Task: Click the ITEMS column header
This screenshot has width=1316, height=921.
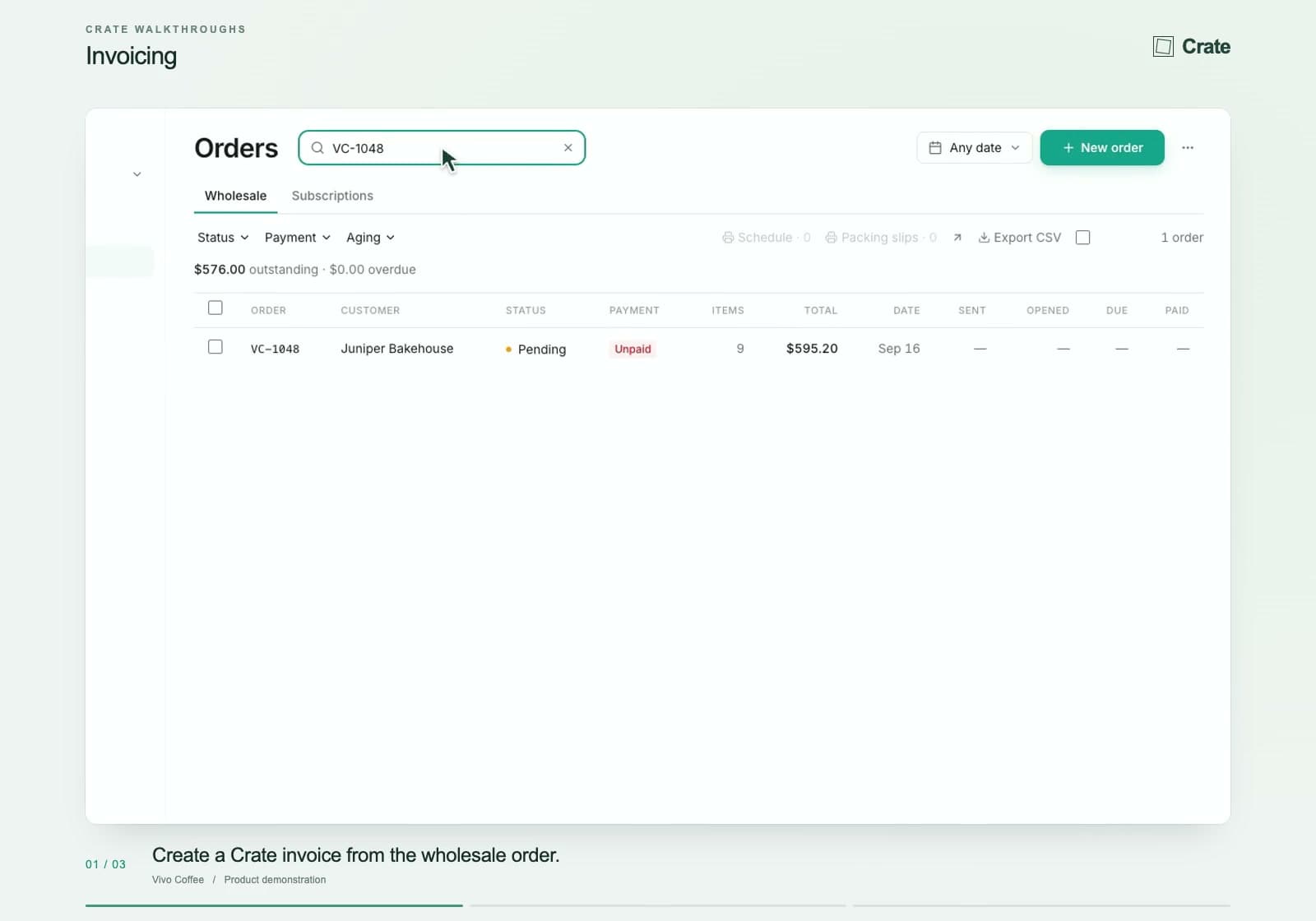Action: (x=728, y=311)
